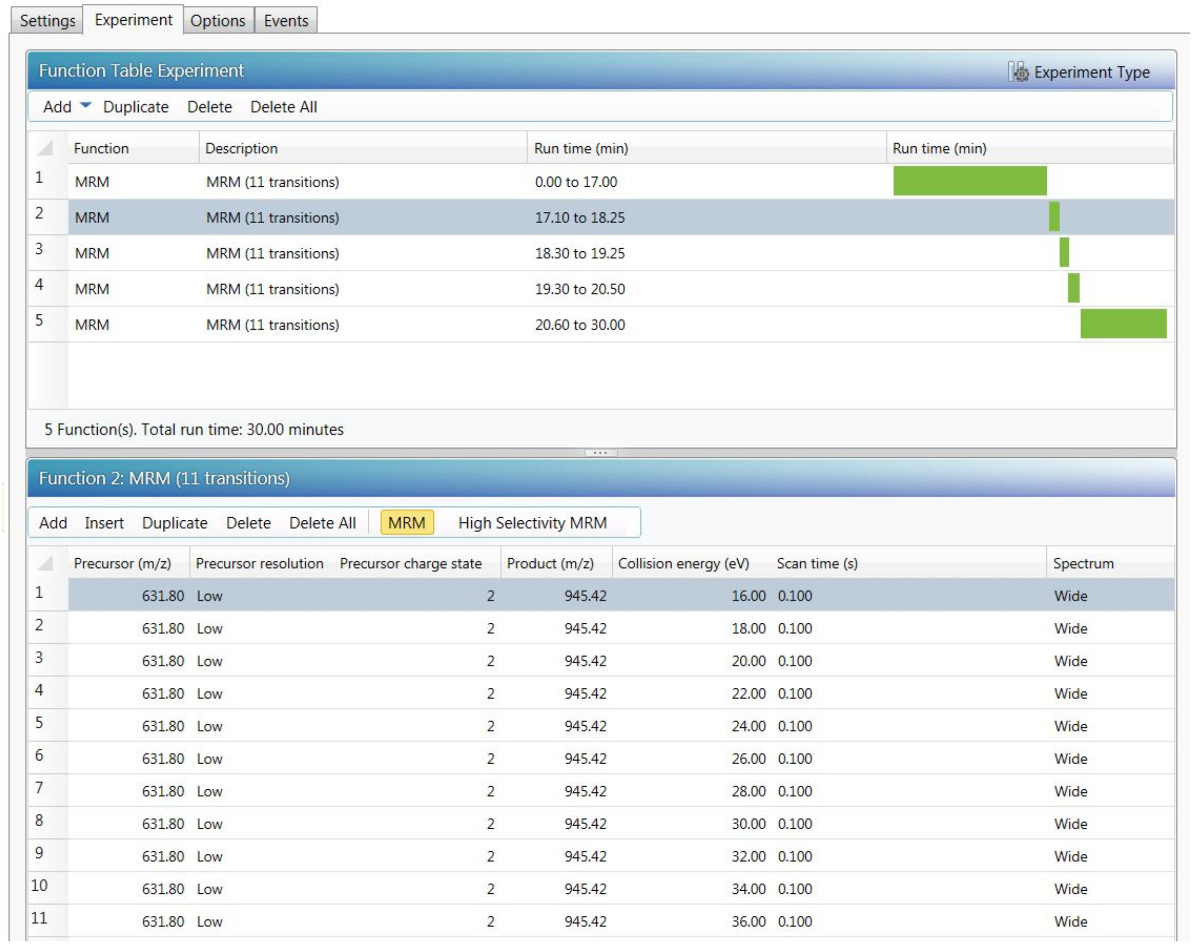Select function row 1 running 0.00 to 17.00
This screenshot has width=1200, height=951.
(x=300, y=182)
